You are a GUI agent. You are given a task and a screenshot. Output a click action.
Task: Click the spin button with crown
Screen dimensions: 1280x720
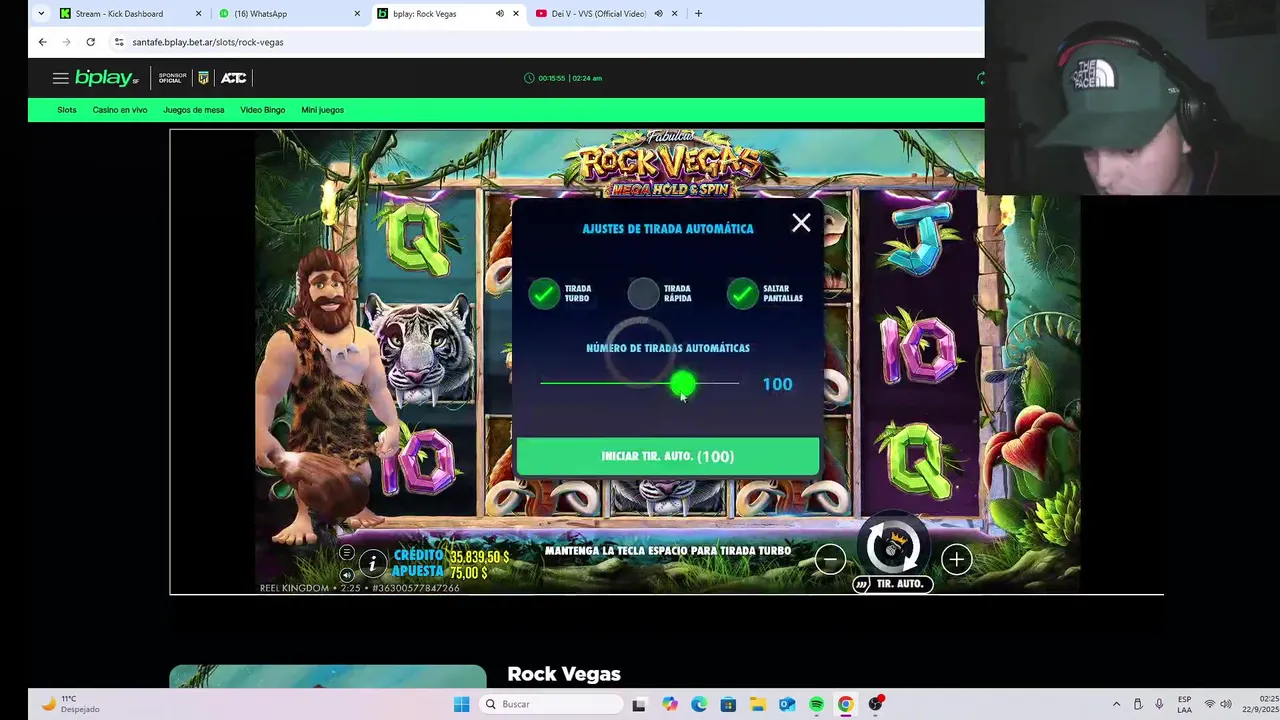tap(892, 546)
